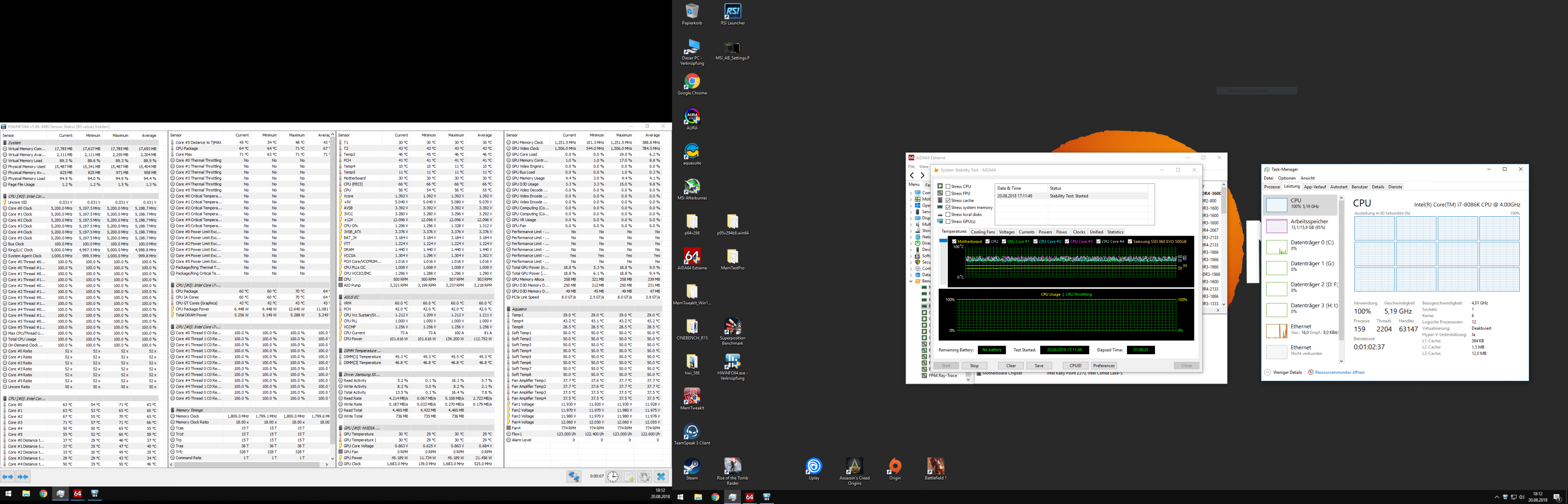This screenshot has width=1568, height=504.
Task: Uncheck Stress system memory
Action: pyautogui.click(x=948, y=208)
